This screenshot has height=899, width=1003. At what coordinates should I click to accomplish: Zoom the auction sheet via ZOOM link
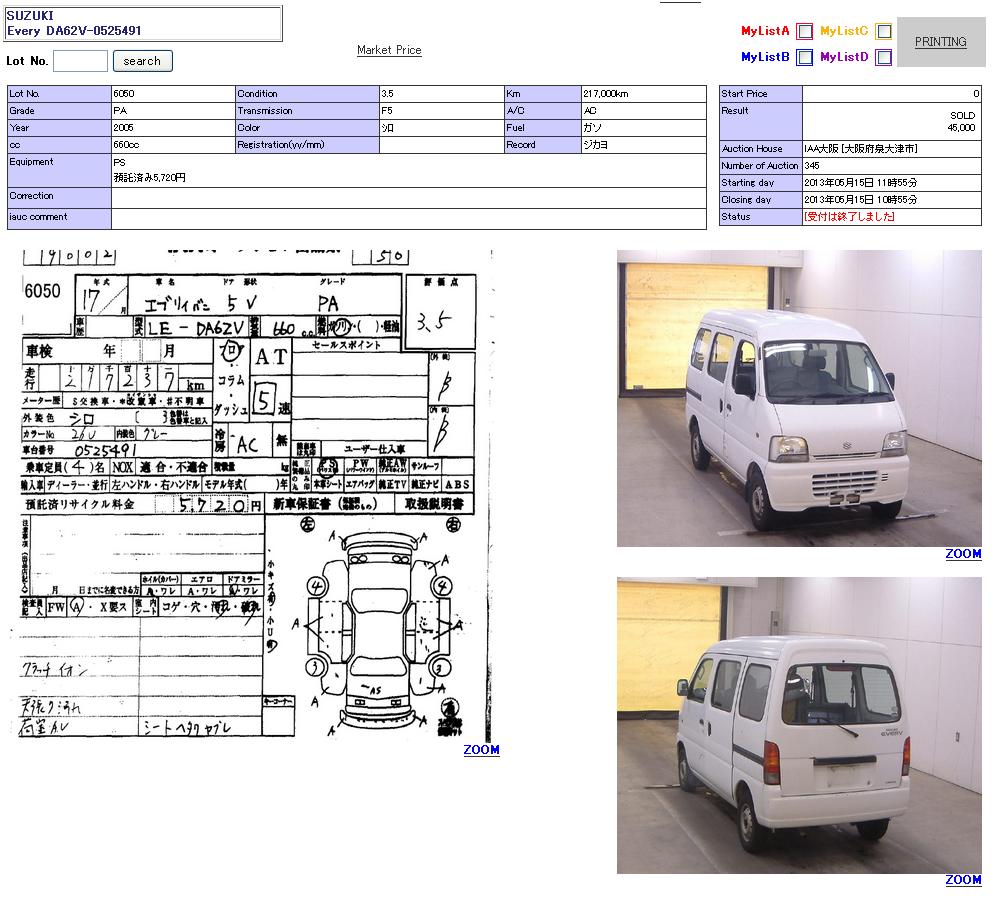[481, 750]
